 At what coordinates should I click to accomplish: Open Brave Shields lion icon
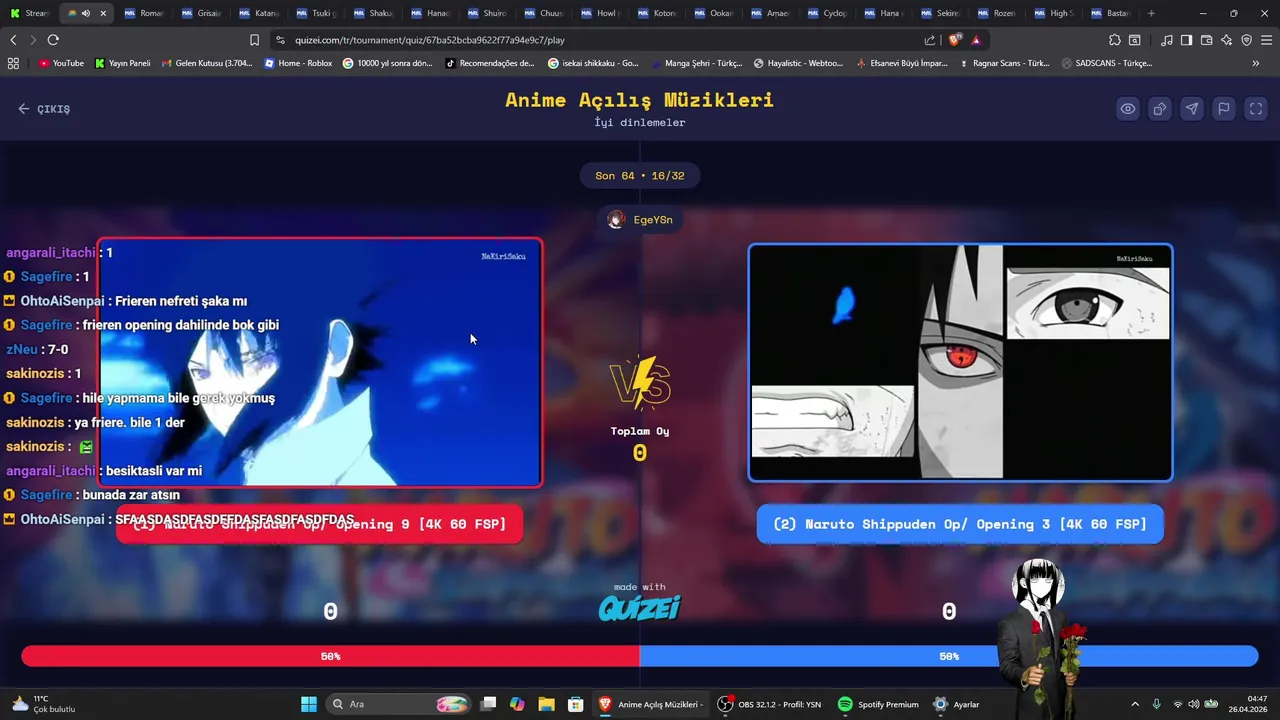click(955, 40)
